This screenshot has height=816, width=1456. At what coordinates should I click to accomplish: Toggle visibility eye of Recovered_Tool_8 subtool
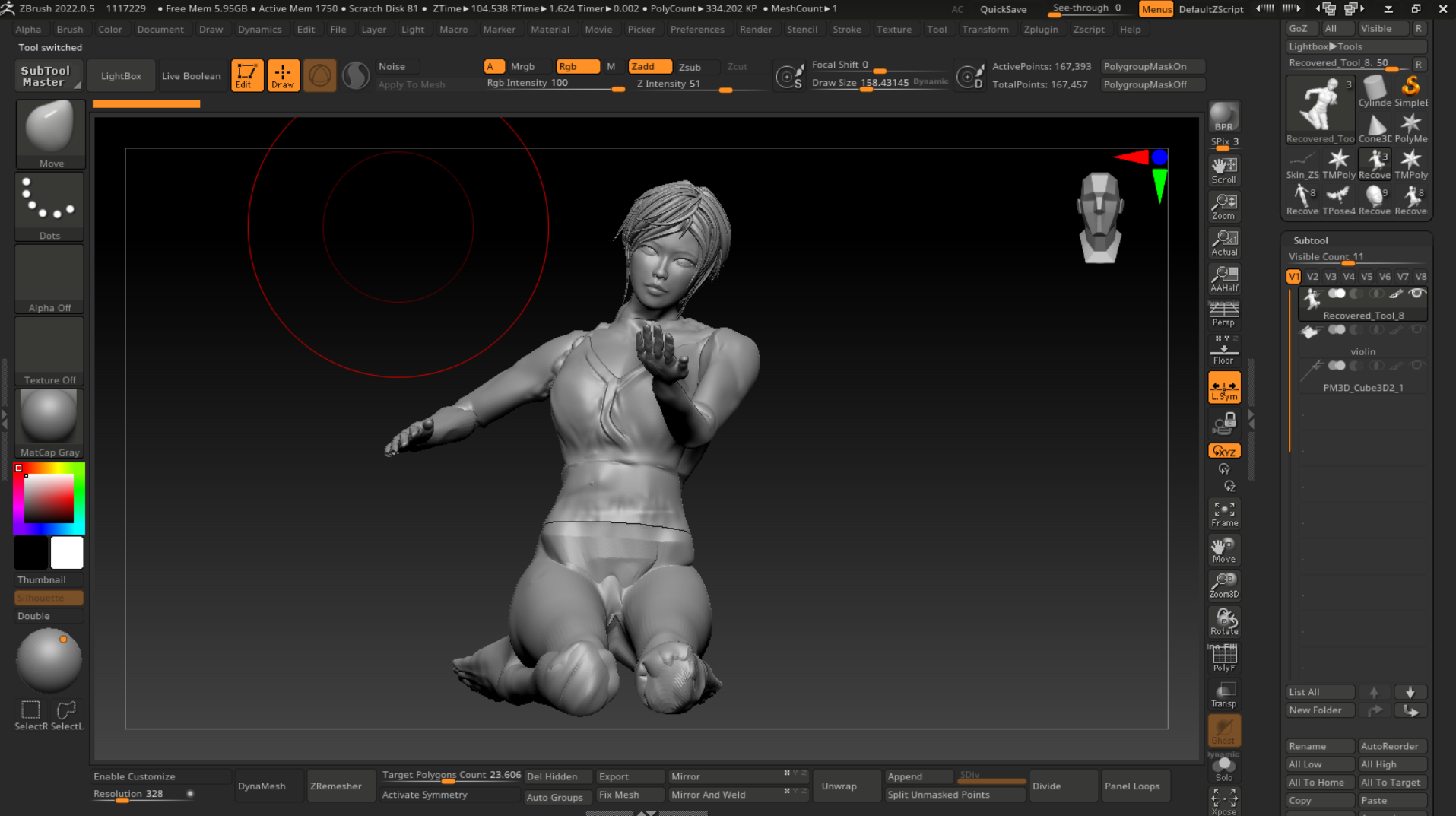point(1416,294)
